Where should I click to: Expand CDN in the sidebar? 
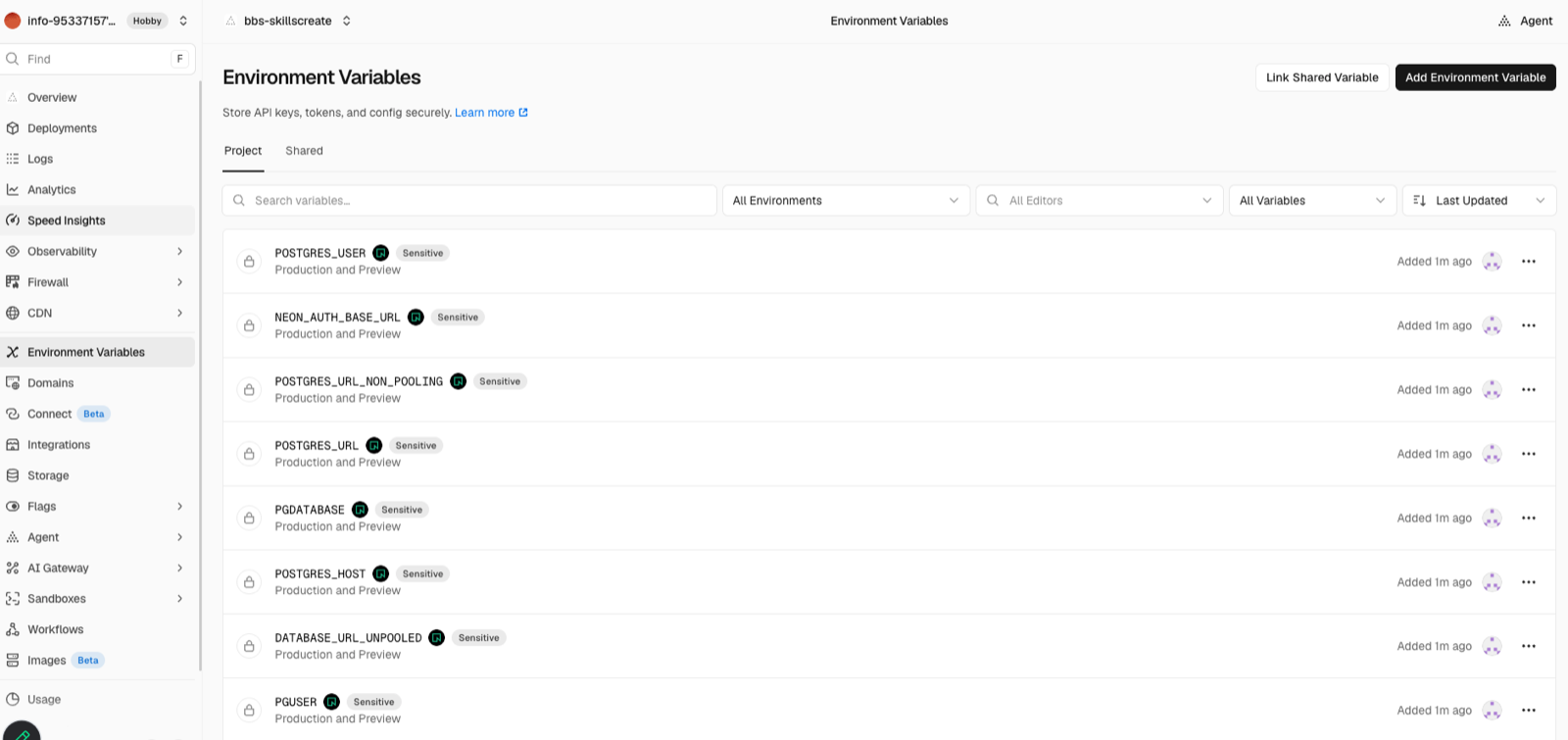180,314
